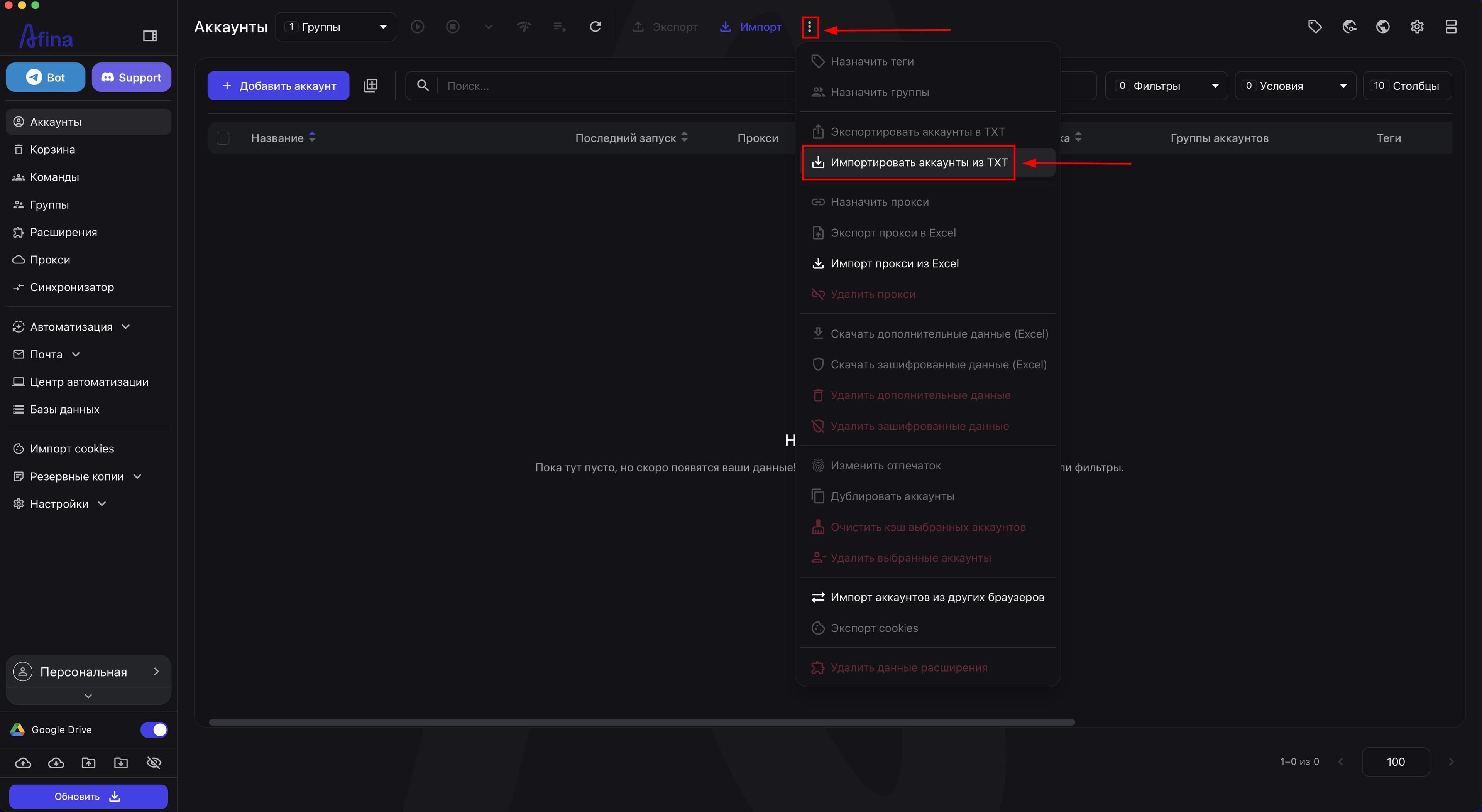Expand the toolbar chevron dropdown after stop icon
Image resolution: width=1482 pixels, height=812 pixels.
[x=489, y=27]
